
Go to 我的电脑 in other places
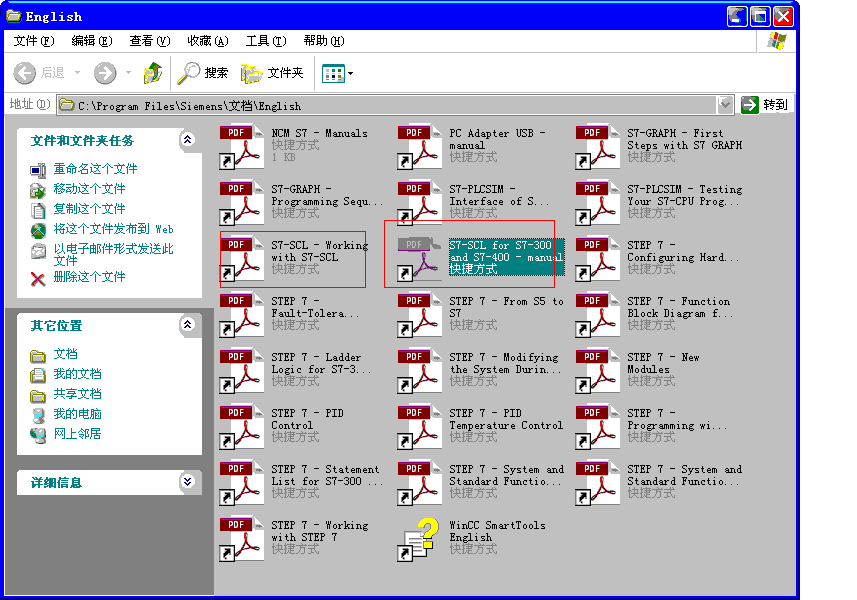(77, 414)
